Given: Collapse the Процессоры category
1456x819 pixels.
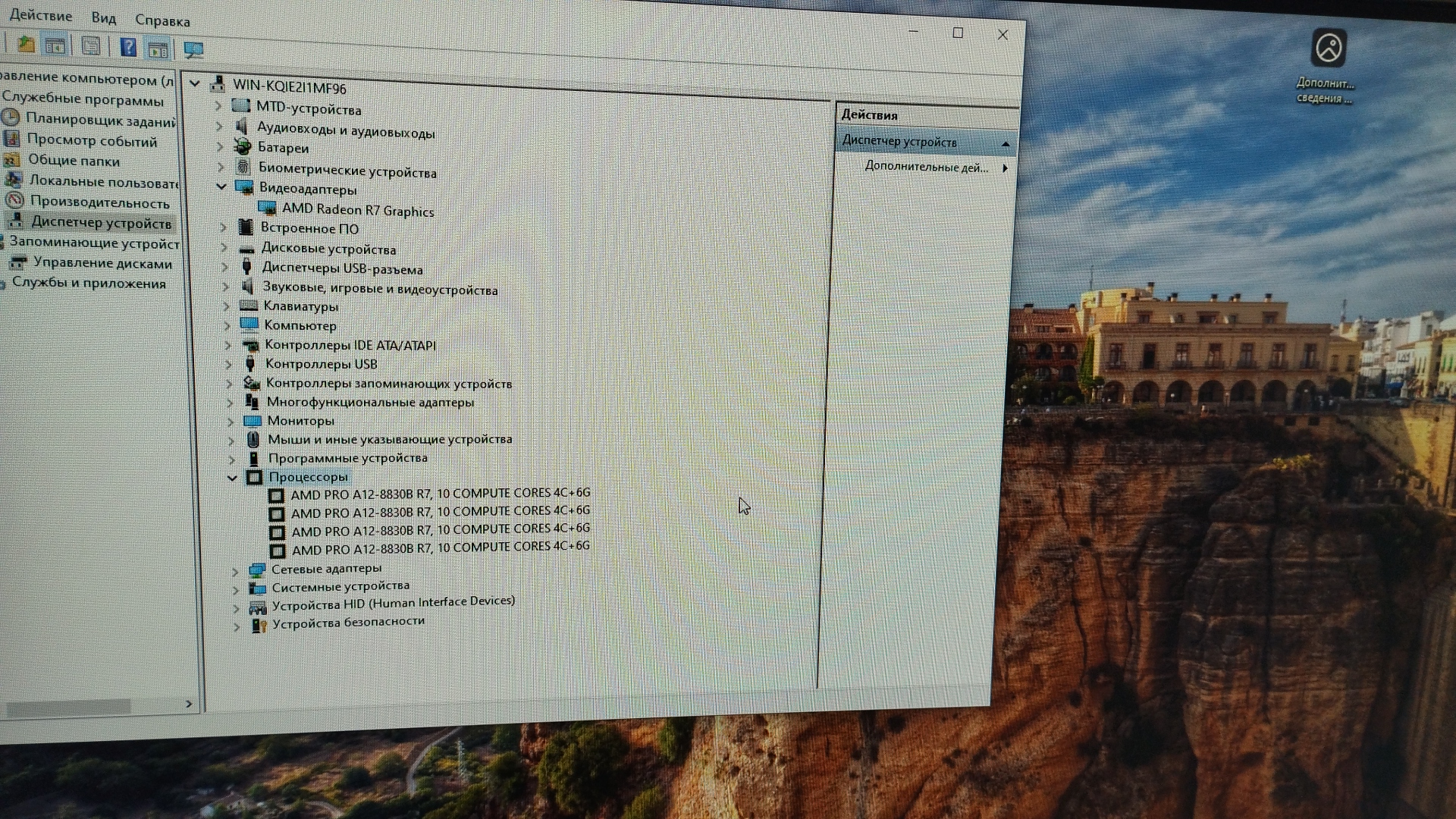Looking at the screenshot, I should click(x=233, y=478).
